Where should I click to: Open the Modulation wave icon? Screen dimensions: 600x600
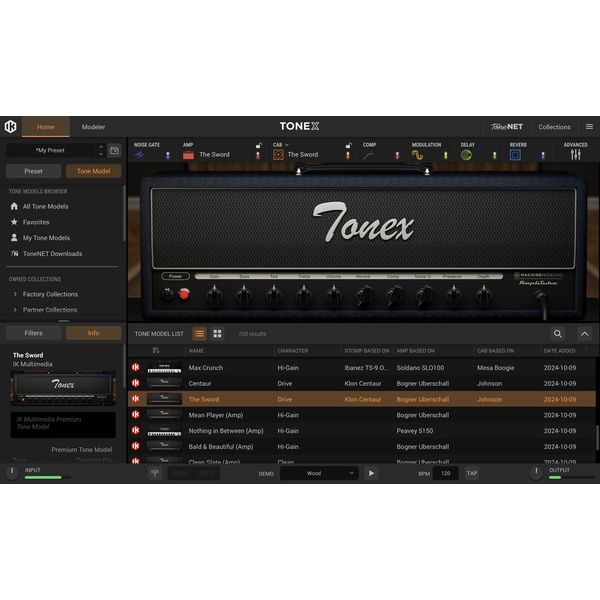[x=417, y=155]
